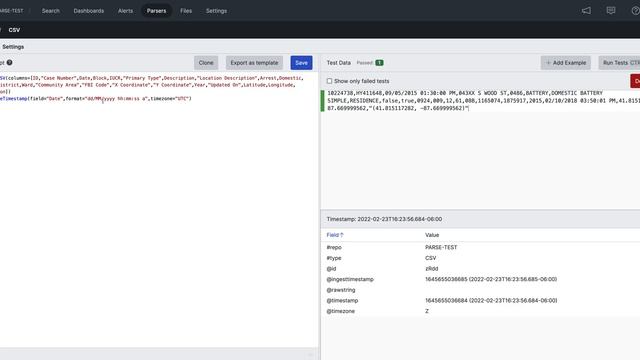Click the PARSE-TEST repository name in the top bar

(x=12, y=11)
